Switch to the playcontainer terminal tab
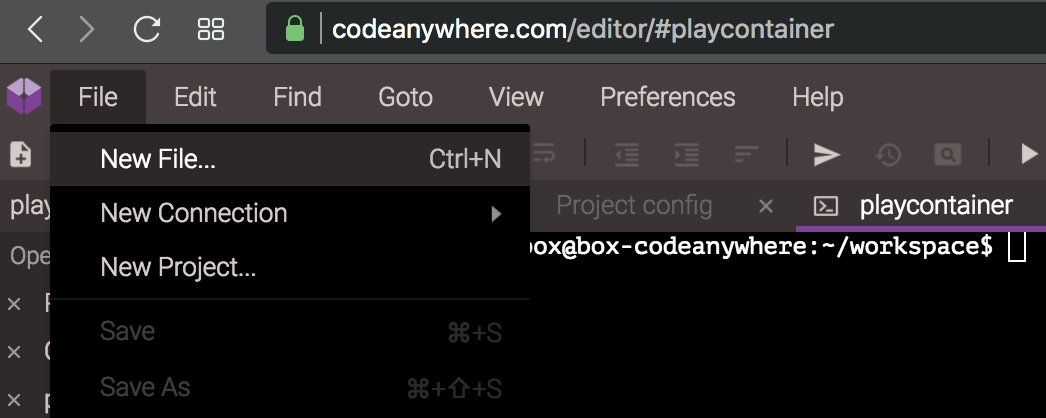 (935, 205)
